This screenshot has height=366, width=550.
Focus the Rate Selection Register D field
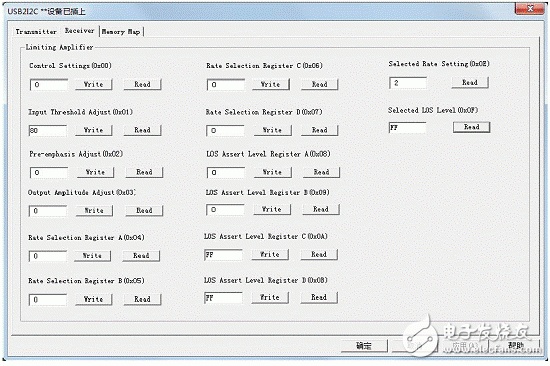click(225, 131)
